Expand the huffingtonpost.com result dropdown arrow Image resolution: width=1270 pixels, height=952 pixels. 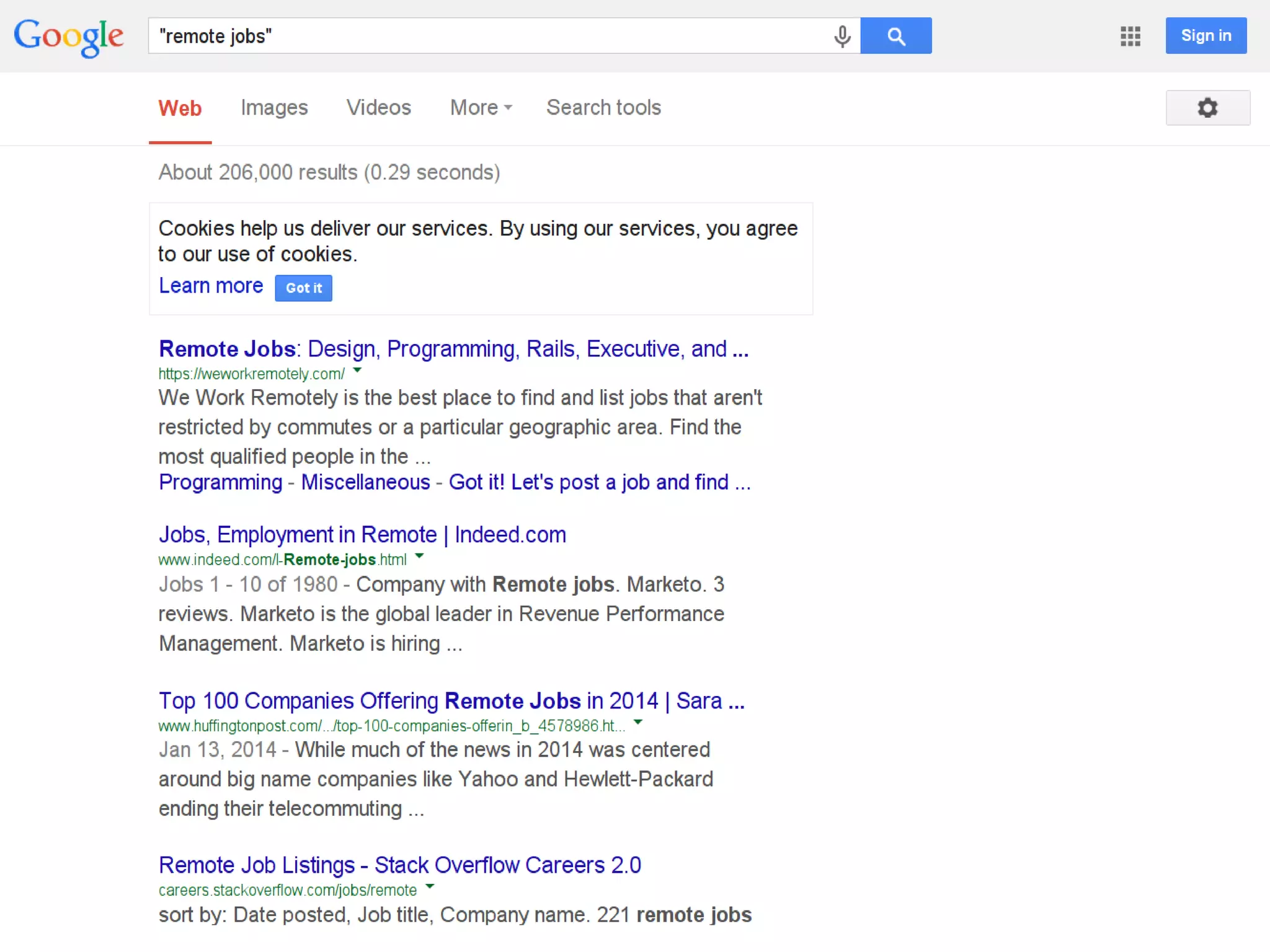[638, 722]
